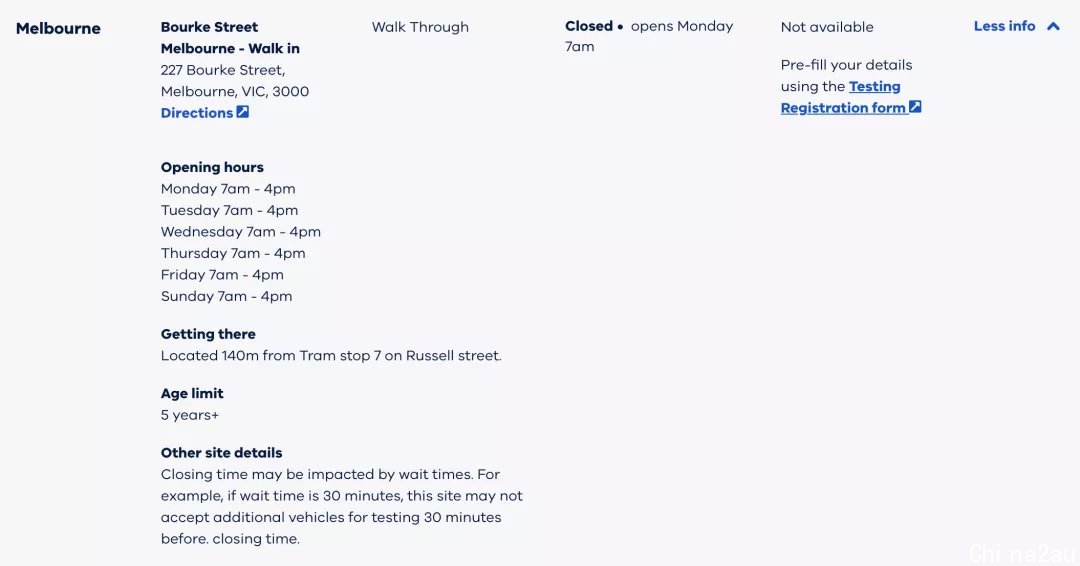Click the Closed status indicator

589,26
